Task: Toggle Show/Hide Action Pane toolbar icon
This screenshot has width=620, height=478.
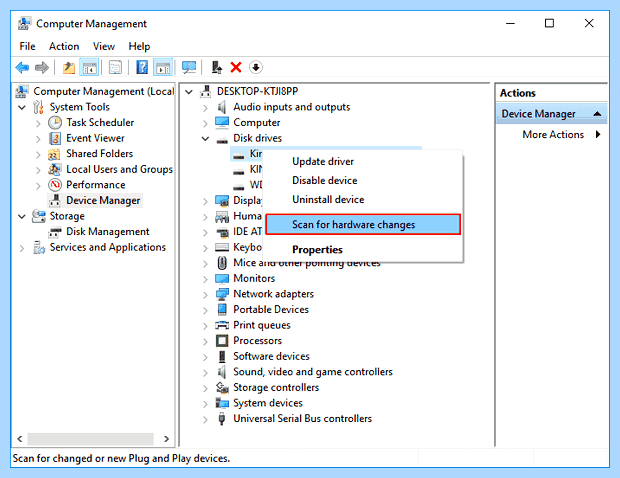Action: pyautogui.click(x=163, y=68)
